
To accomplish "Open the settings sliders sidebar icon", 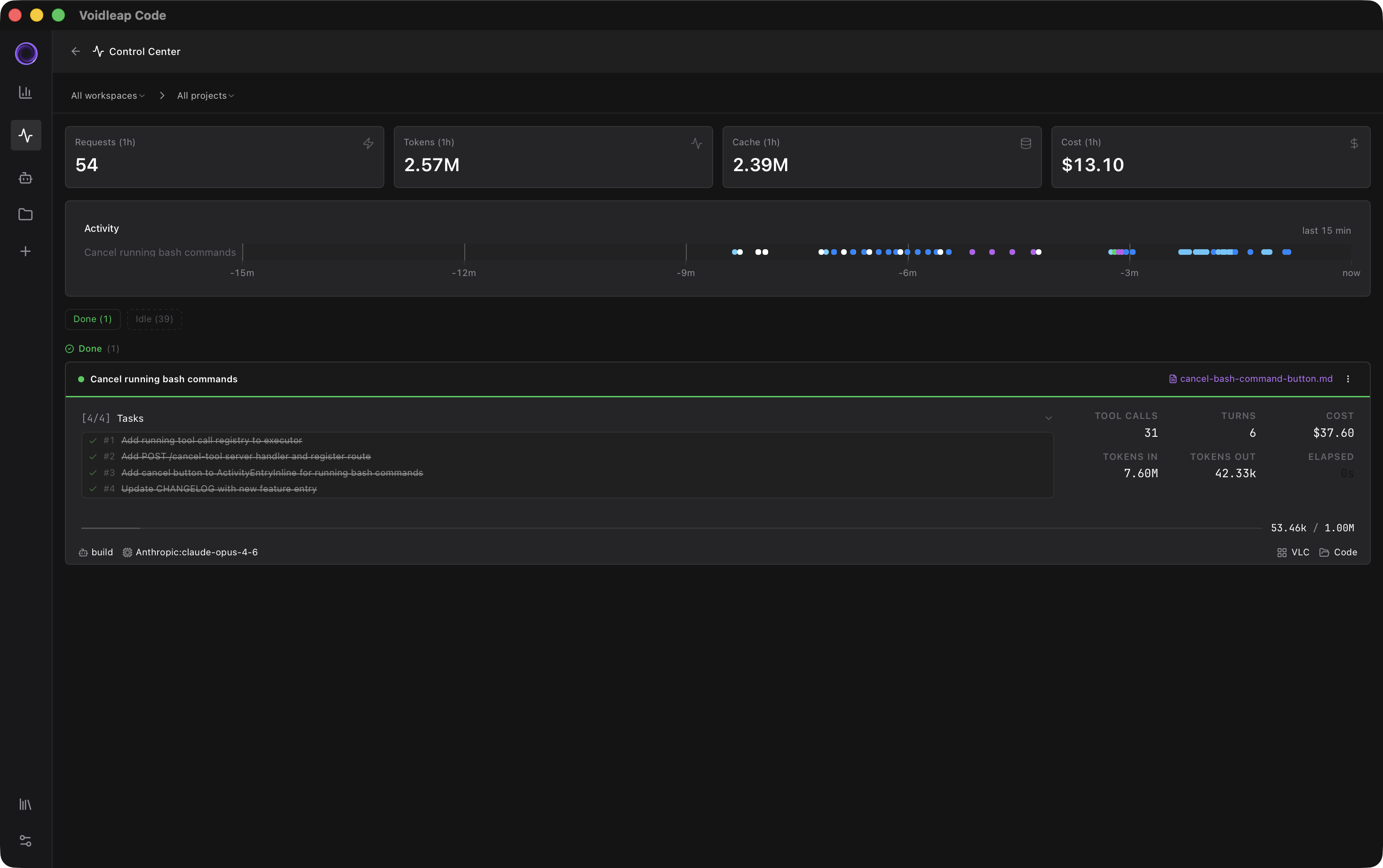I will 25,840.
